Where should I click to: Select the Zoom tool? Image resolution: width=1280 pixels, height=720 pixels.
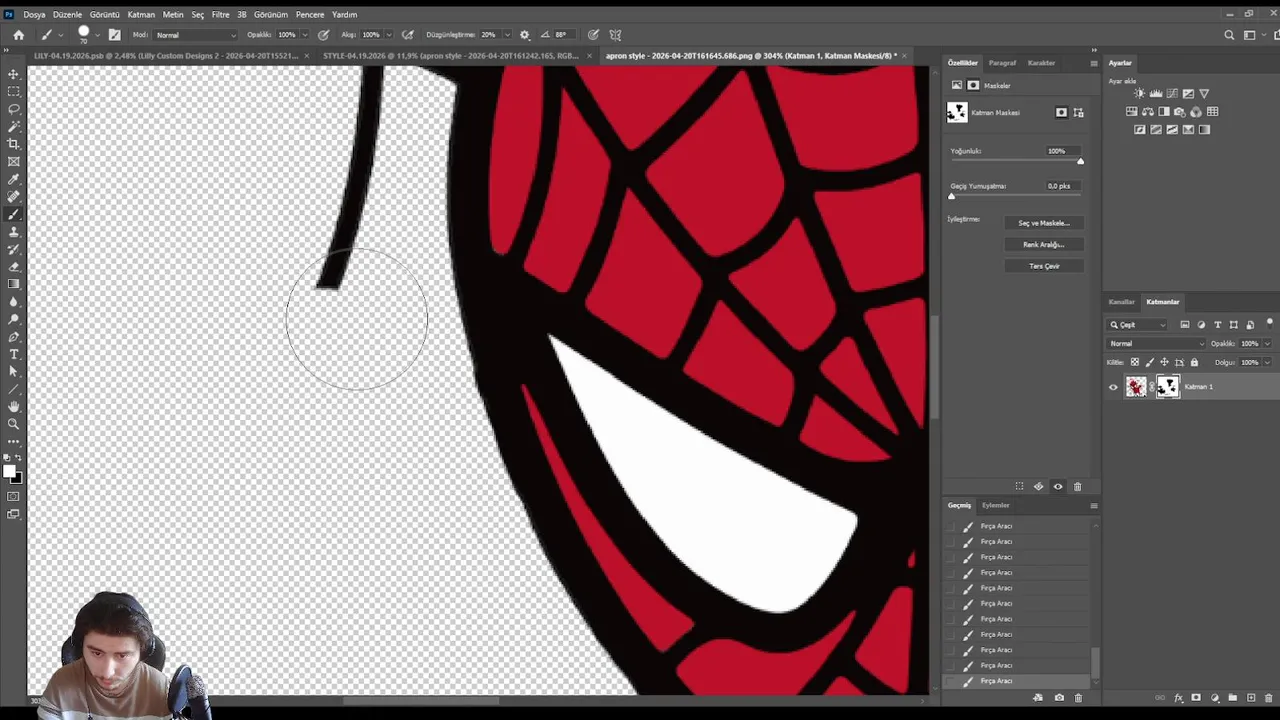(14, 424)
